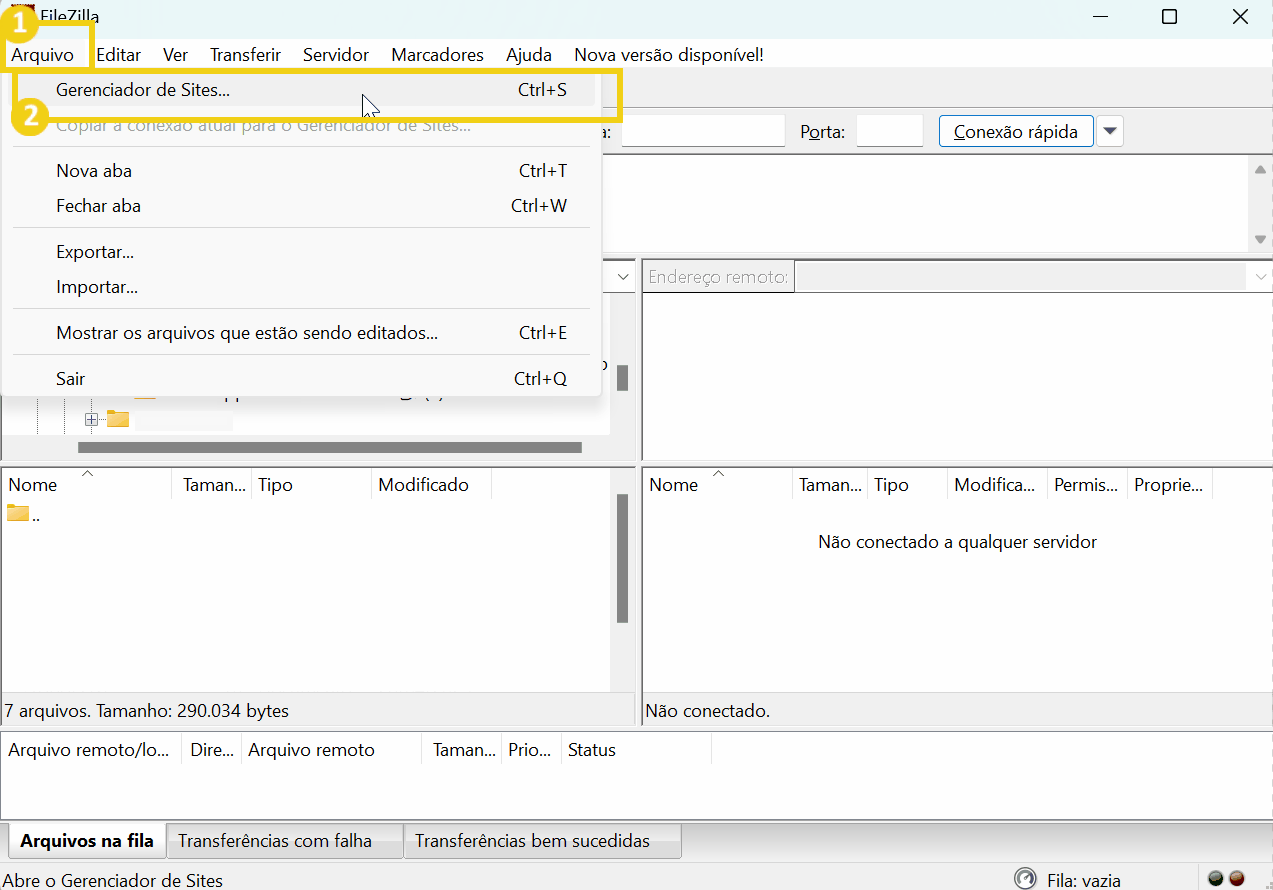The height and width of the screenshot is (890, 1273).
Task: Click remote pane 'Modifica...' column header
Action: coord(997,485)
